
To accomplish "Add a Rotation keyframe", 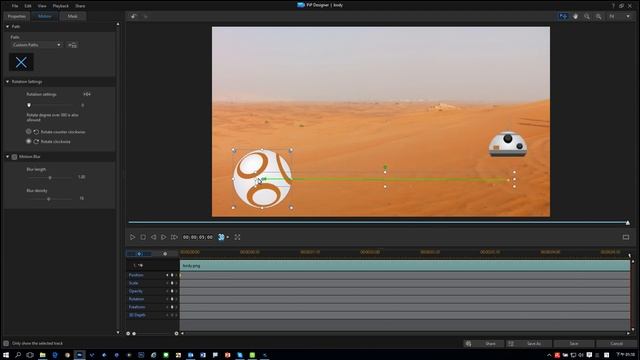I will coord(172,299).
